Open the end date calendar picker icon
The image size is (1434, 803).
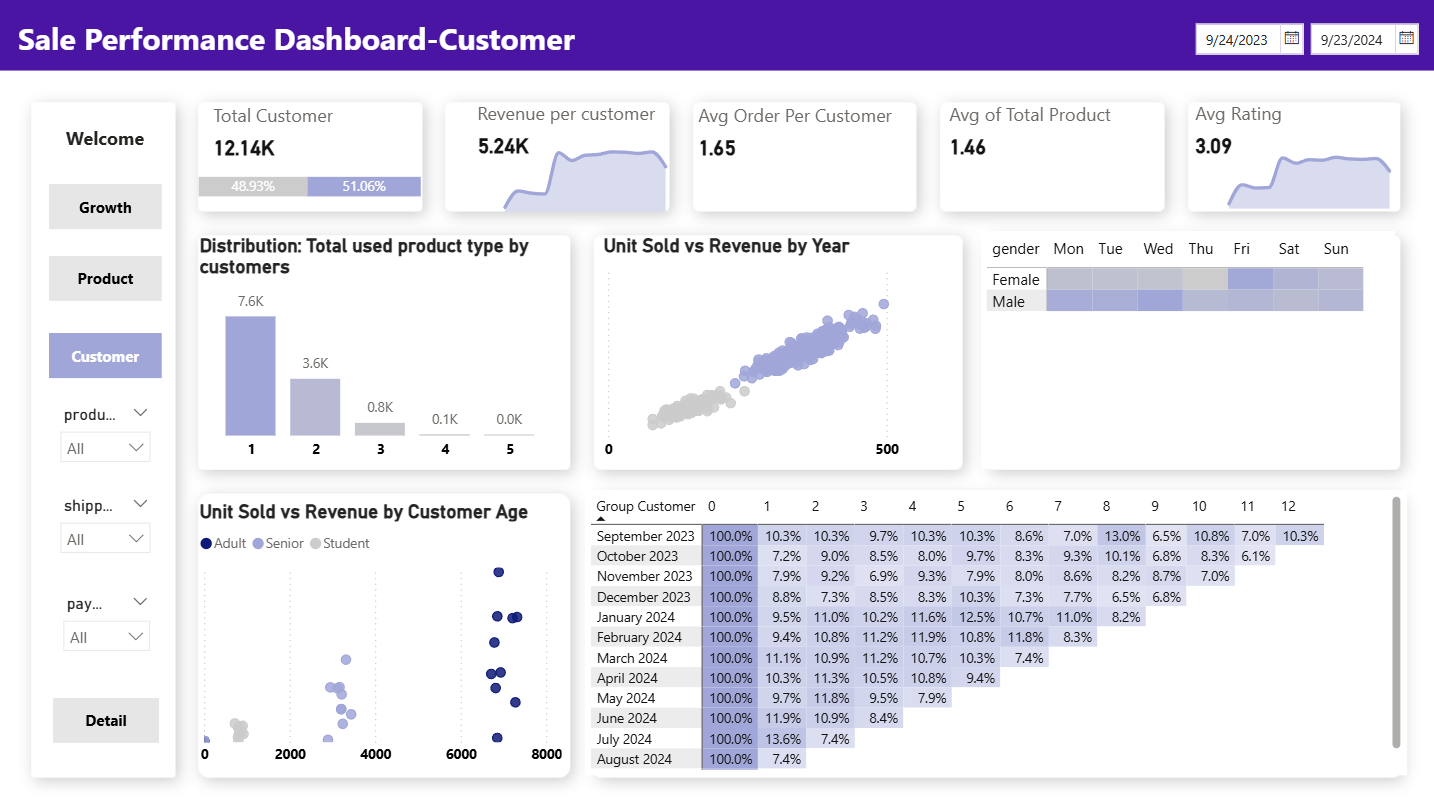click(x=1406, y=39)
